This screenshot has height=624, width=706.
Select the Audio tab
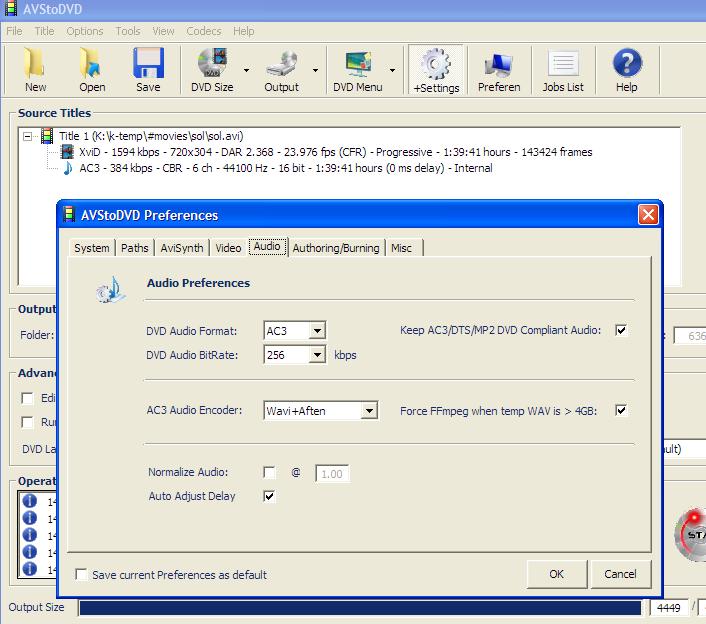[267, 246]
